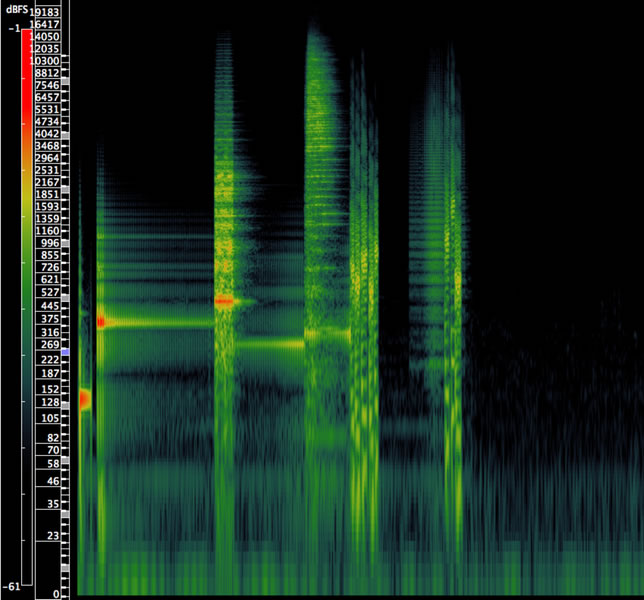Click the 2167 Hz frequency scale label
This screenshot has width=644, height=600.
pyautogui.click(x=47, y=182)
